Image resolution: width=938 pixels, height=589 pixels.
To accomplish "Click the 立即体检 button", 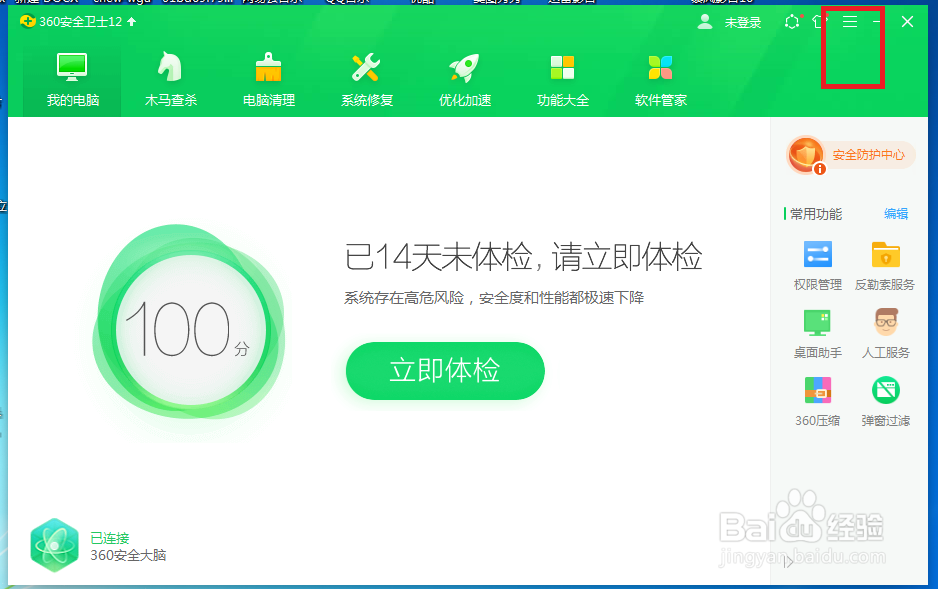I will [445, 371].
